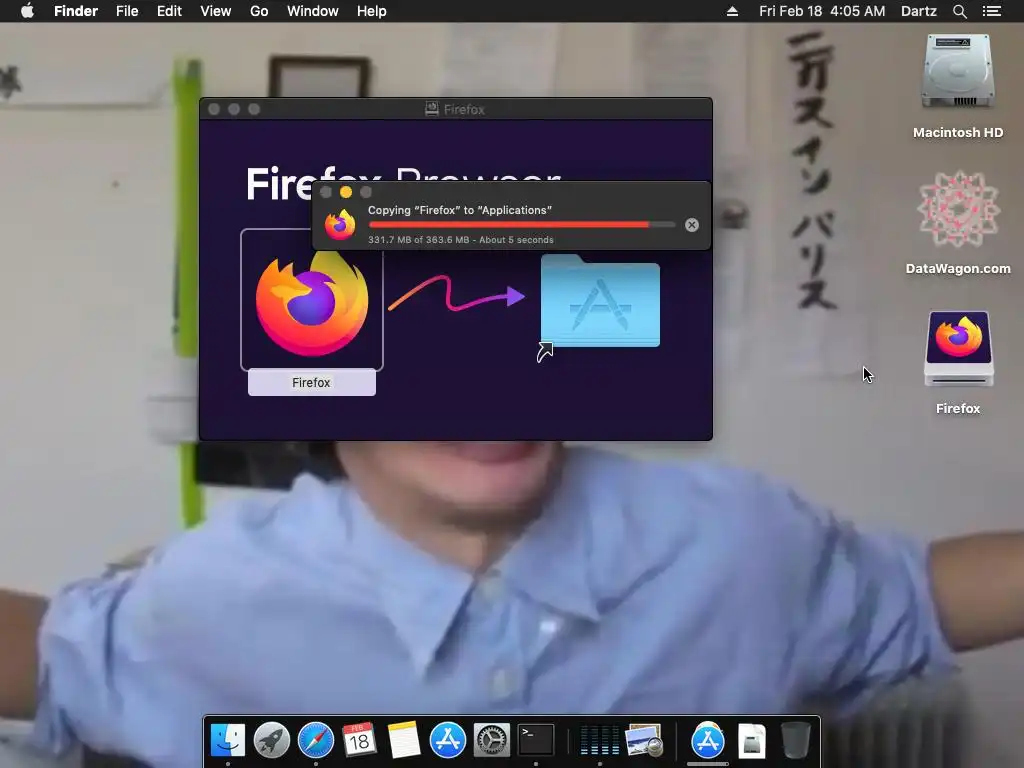Open the equalizer-bars app in Dock
This screenshot has height=768, width=1024.
(600, 741)
